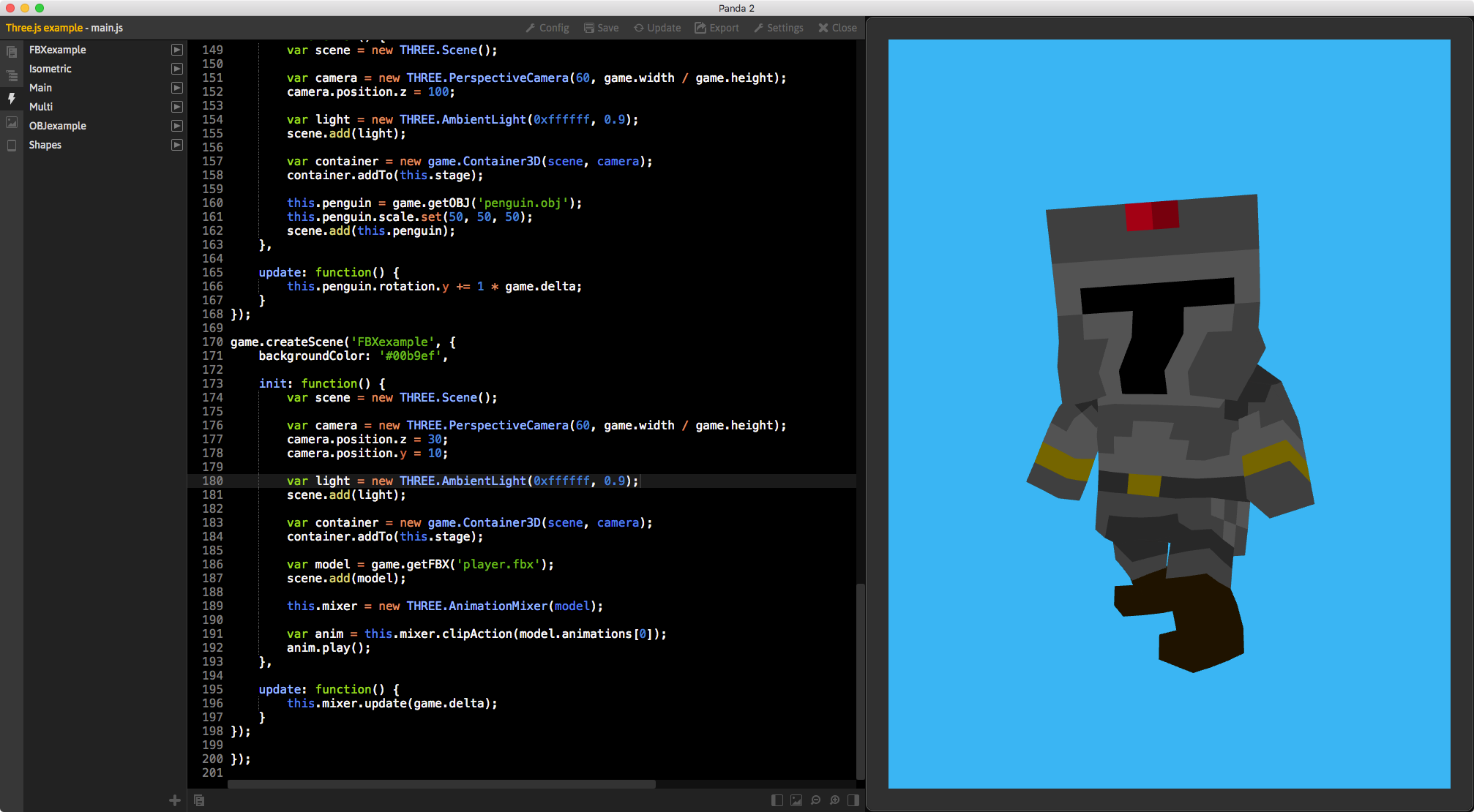
Task: Click the 'Three.js example' project title link
Action: [x=44, y=28]
